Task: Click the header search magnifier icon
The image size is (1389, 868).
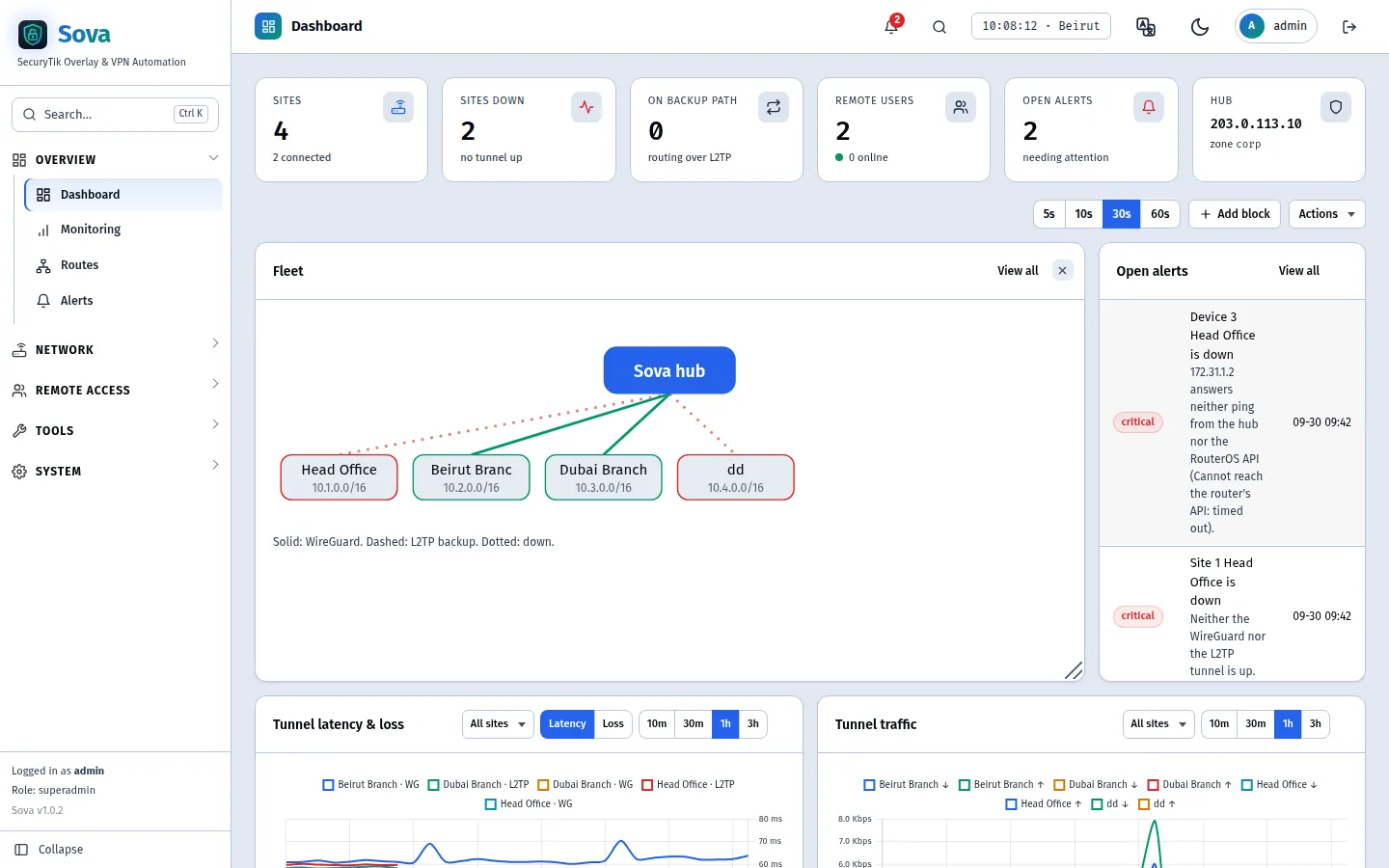Action: 940,27
